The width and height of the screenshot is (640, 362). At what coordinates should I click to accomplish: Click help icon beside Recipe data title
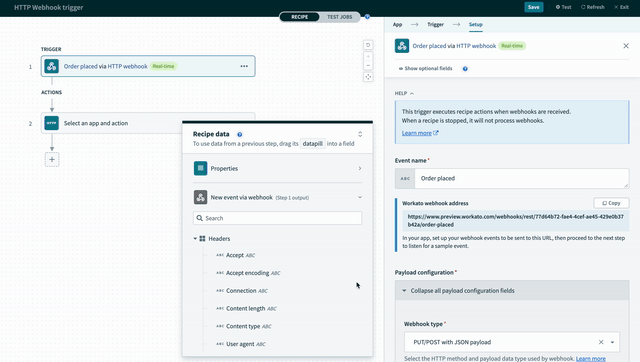tap(240, 134)
